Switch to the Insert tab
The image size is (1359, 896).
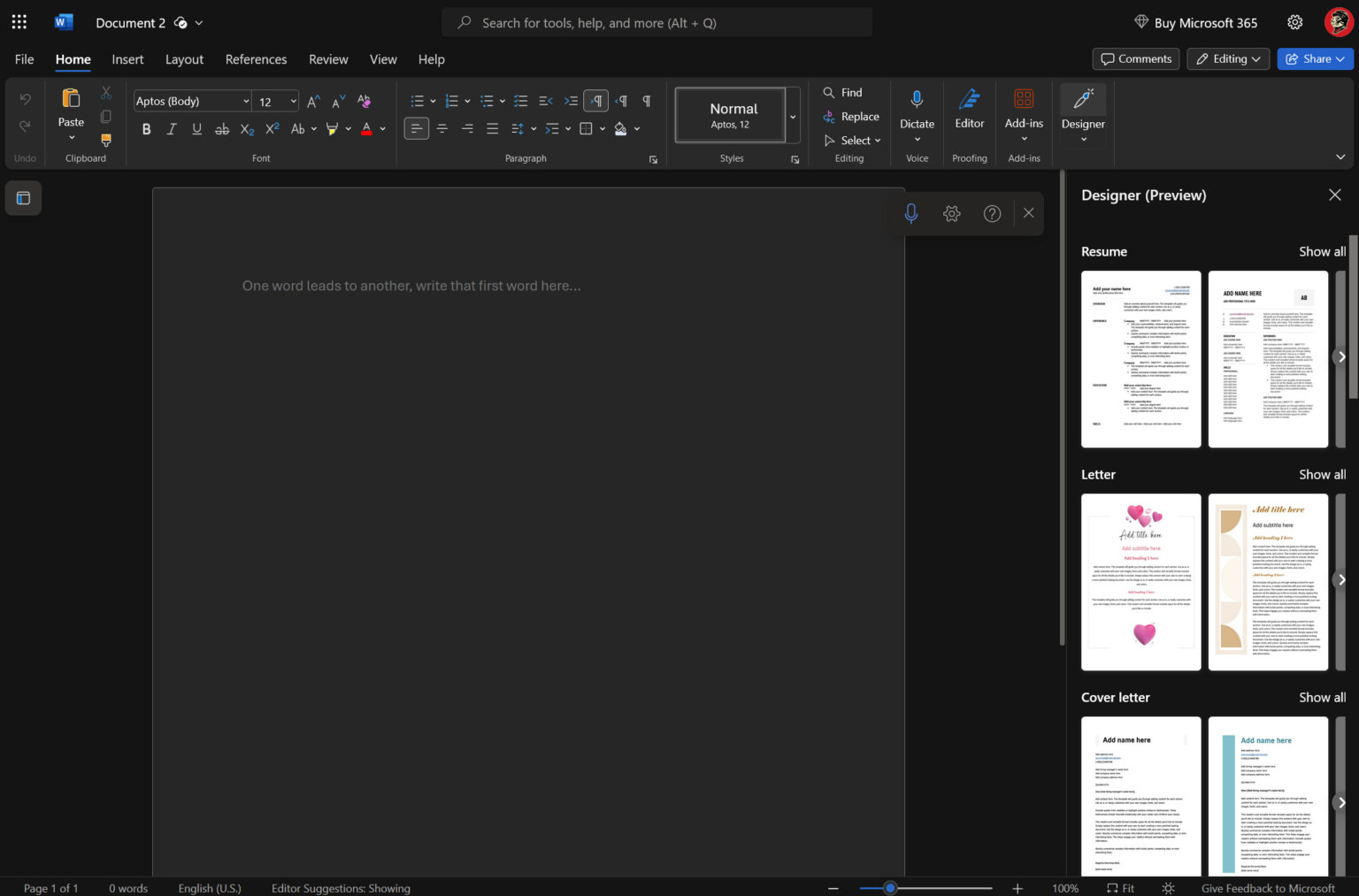point(127,59)
